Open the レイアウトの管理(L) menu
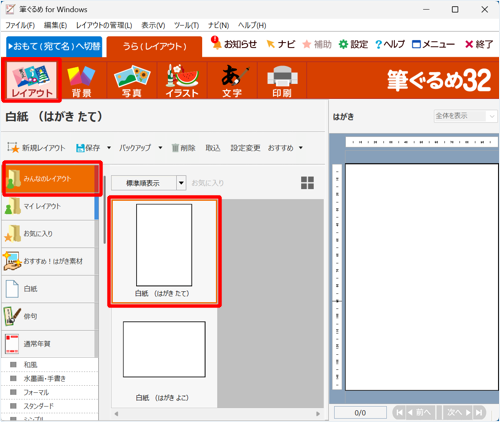500x422 pixels. (104, 25)
